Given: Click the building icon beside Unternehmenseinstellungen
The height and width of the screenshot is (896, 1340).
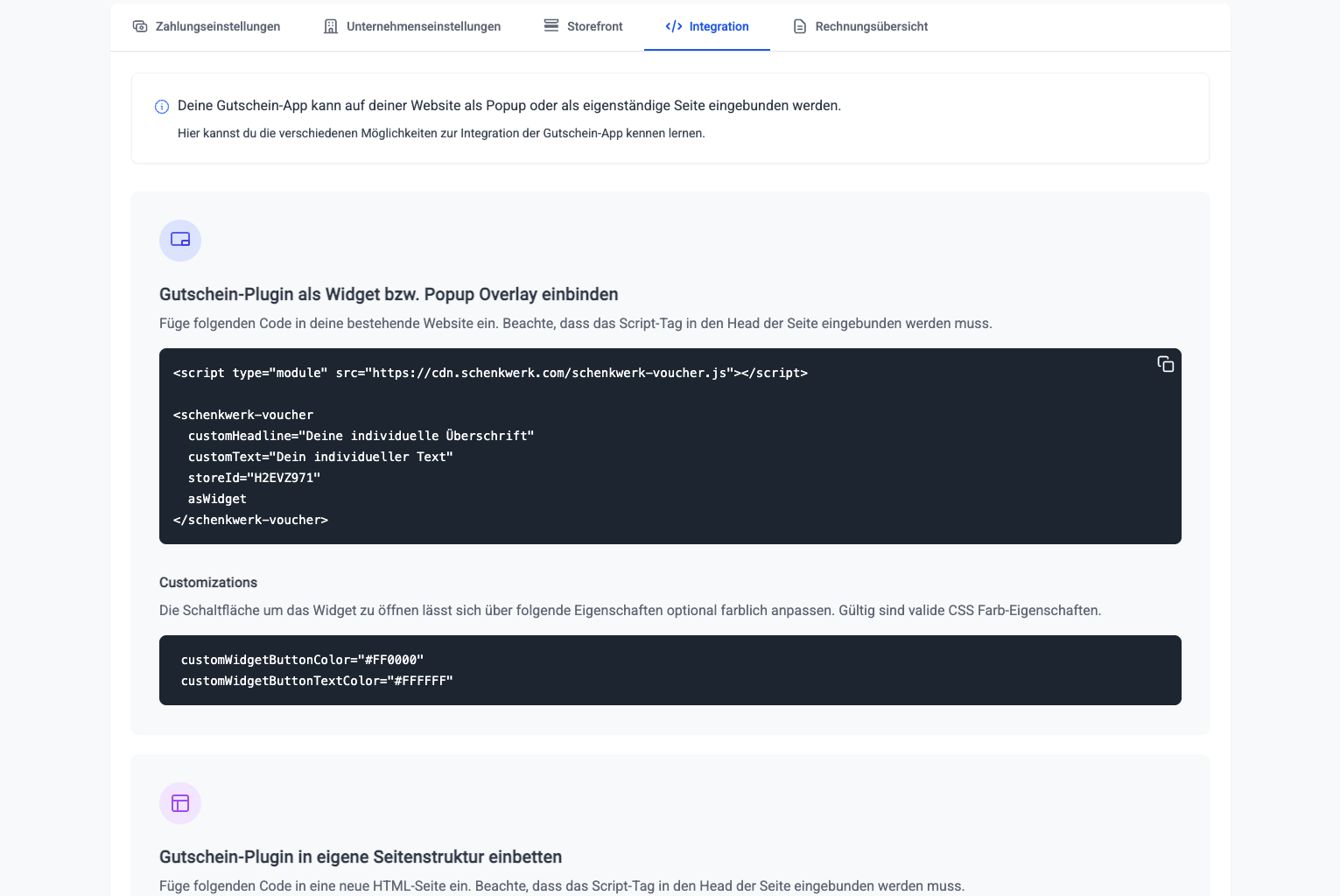Looking at the screenshot, I should pyautogui.click(x=331, y=26).
